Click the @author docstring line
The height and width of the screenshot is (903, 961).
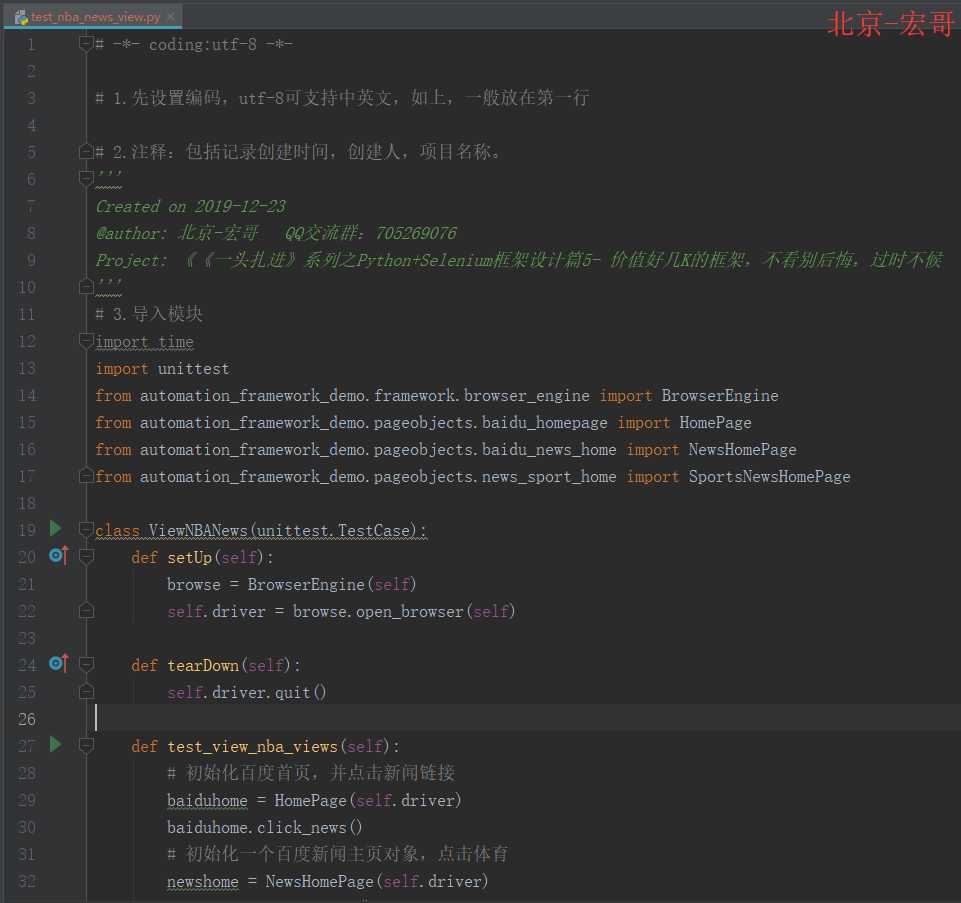coord(276,234)
